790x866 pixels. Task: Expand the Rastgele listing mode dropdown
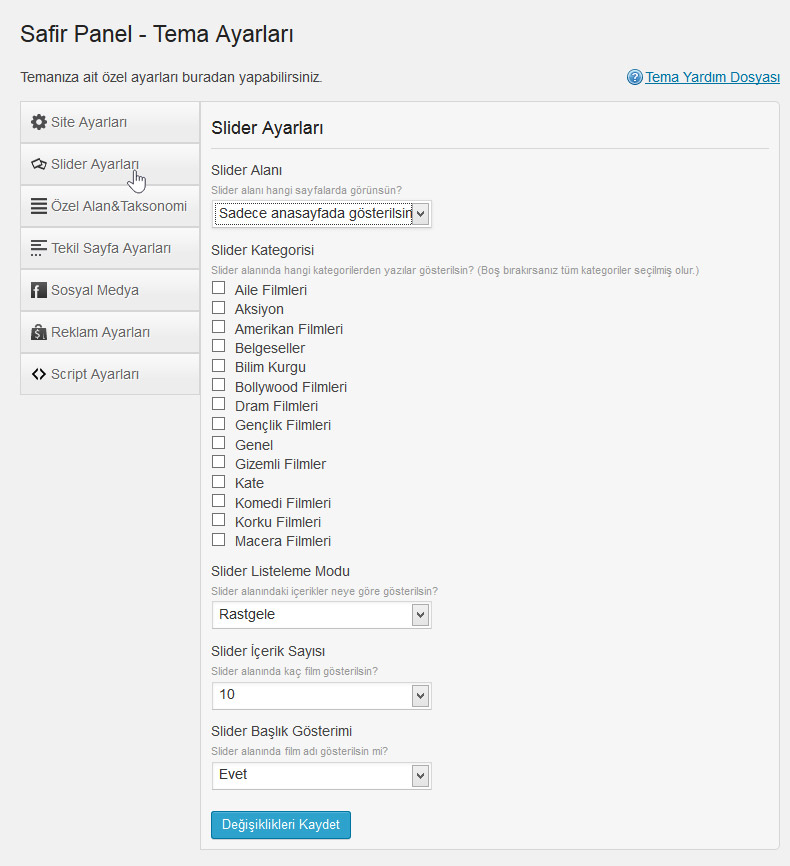pyautogui.click(x=322, y=615)
